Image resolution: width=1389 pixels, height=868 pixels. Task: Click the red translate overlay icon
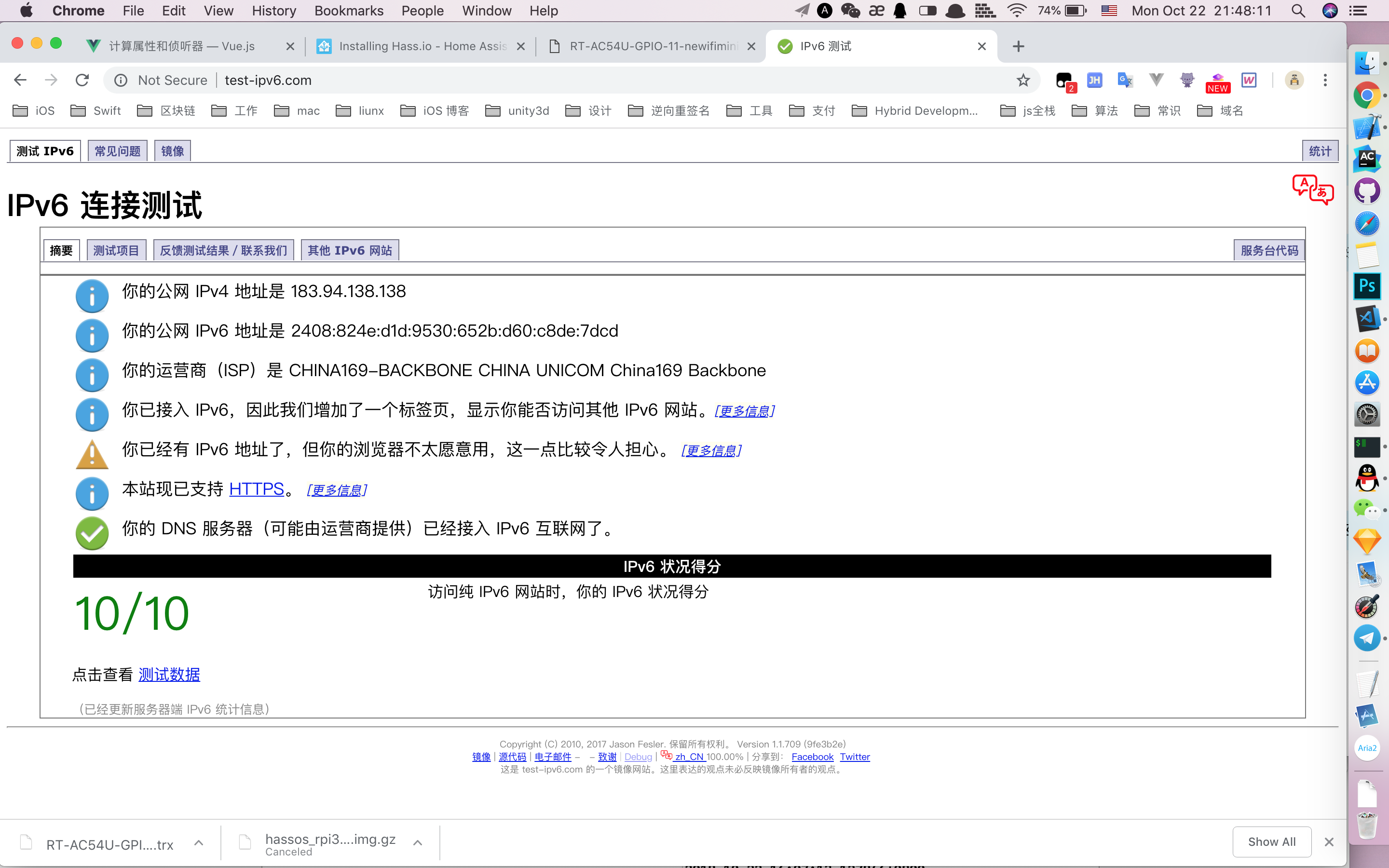pyautogui.click(x=1312, y=190)
